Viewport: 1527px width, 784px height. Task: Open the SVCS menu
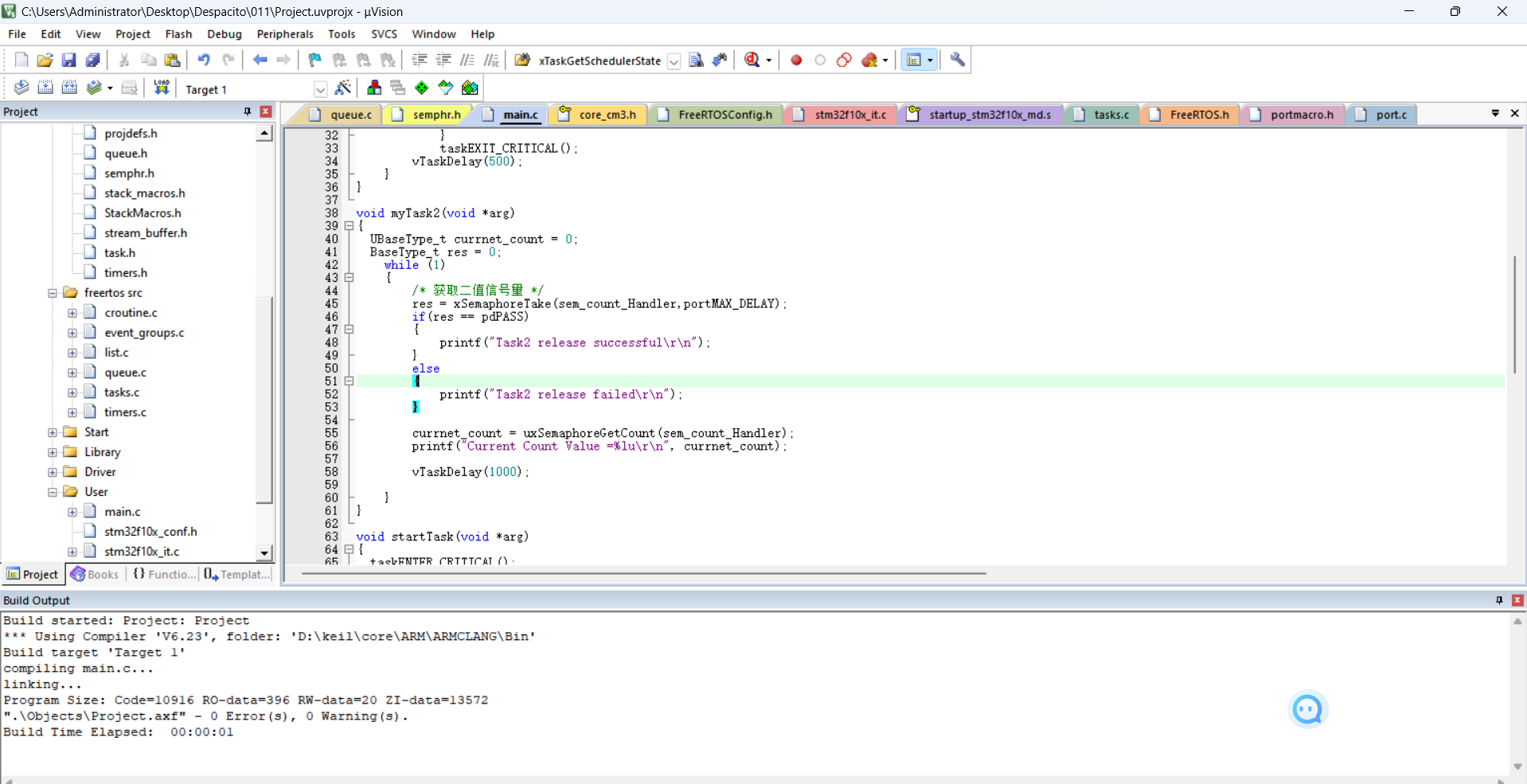(x=384, y=34)
